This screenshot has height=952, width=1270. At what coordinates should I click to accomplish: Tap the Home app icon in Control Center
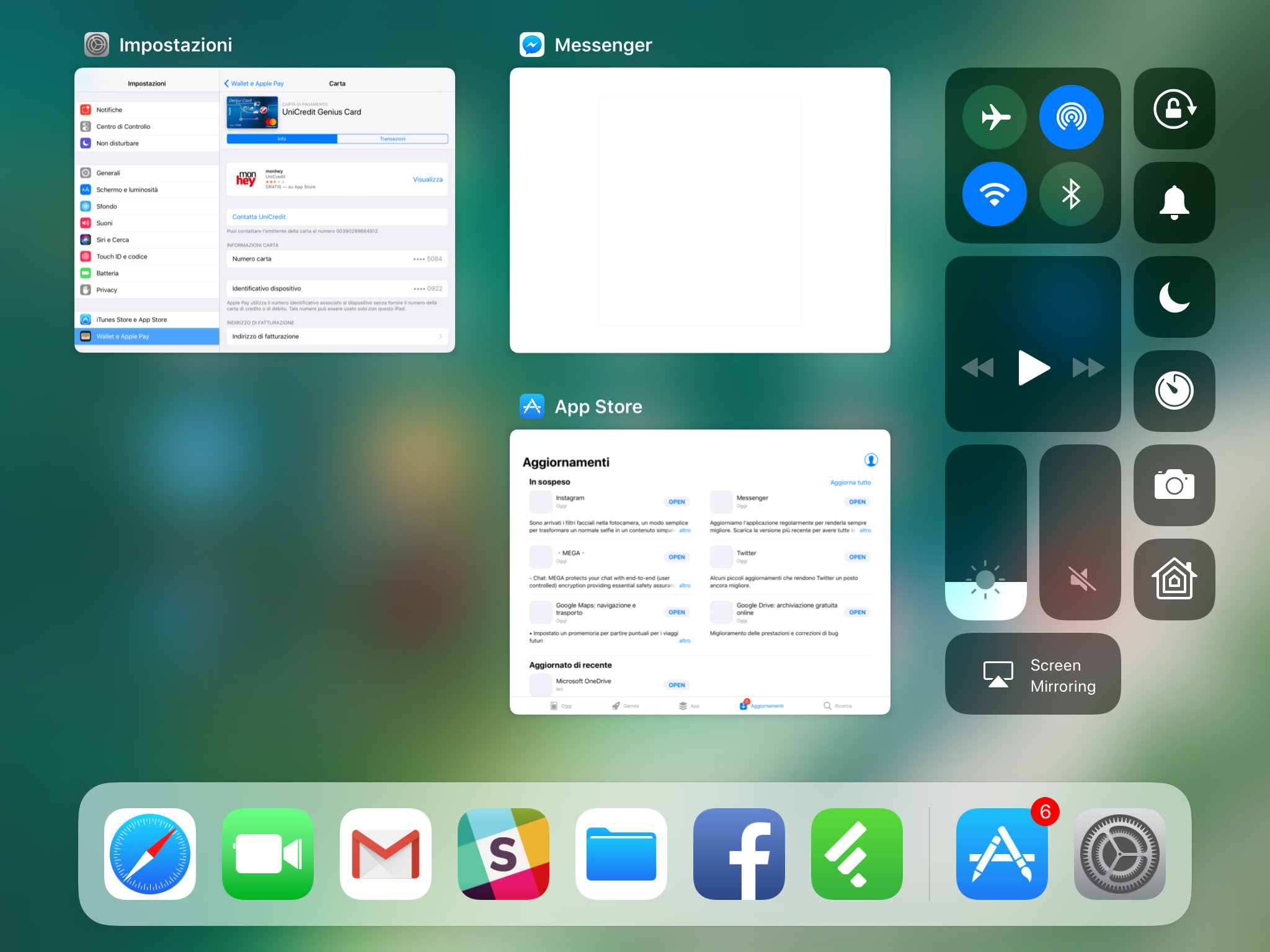click(x=1174, y=579)
